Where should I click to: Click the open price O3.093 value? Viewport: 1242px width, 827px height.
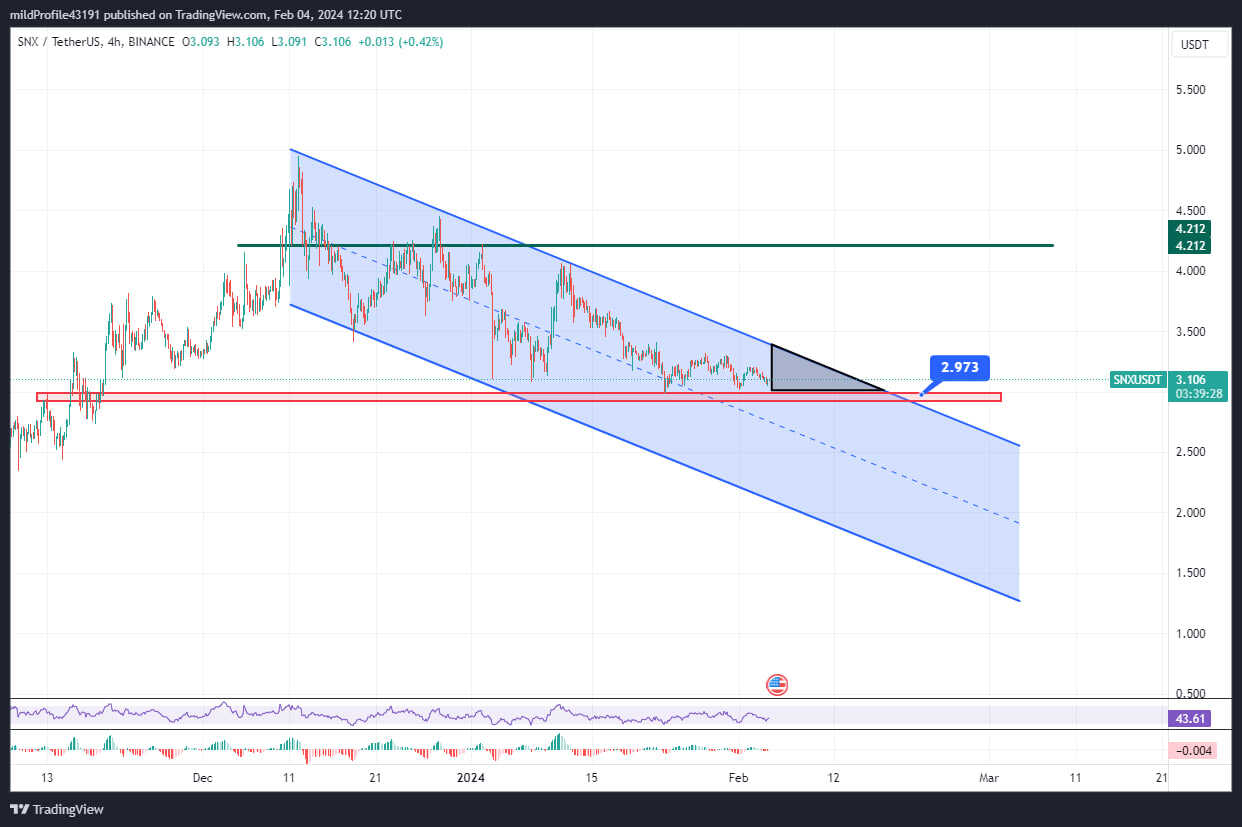pos(201,42)
